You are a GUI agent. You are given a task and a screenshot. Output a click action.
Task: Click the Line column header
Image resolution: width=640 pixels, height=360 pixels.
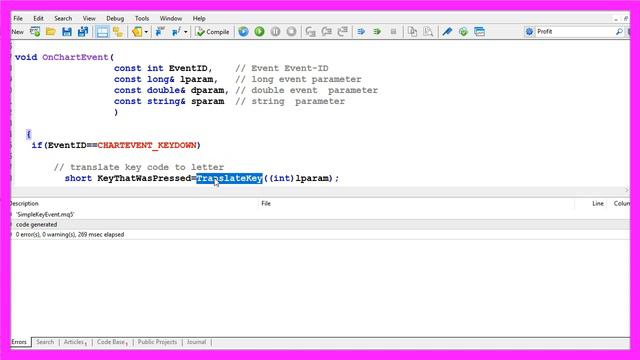pos(598,203)
